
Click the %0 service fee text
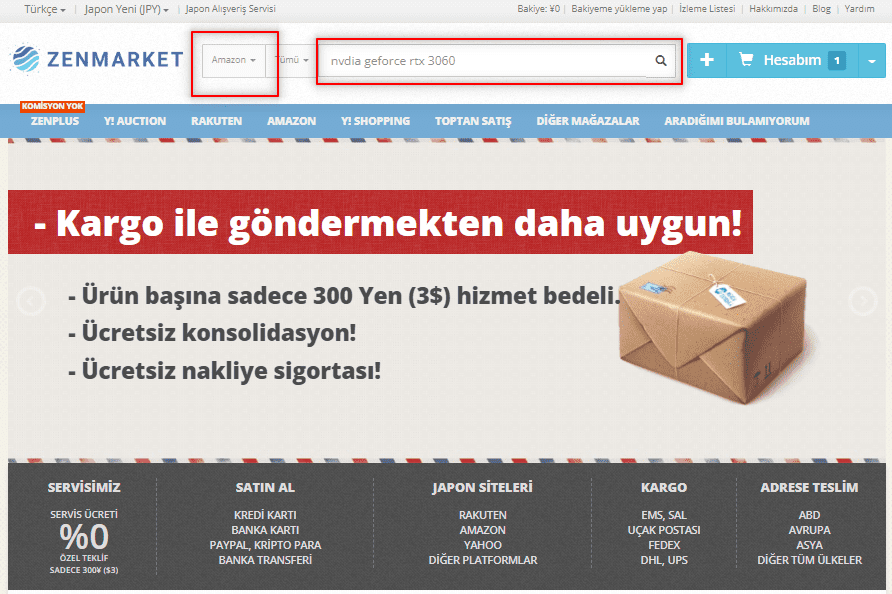click(84, 537)
